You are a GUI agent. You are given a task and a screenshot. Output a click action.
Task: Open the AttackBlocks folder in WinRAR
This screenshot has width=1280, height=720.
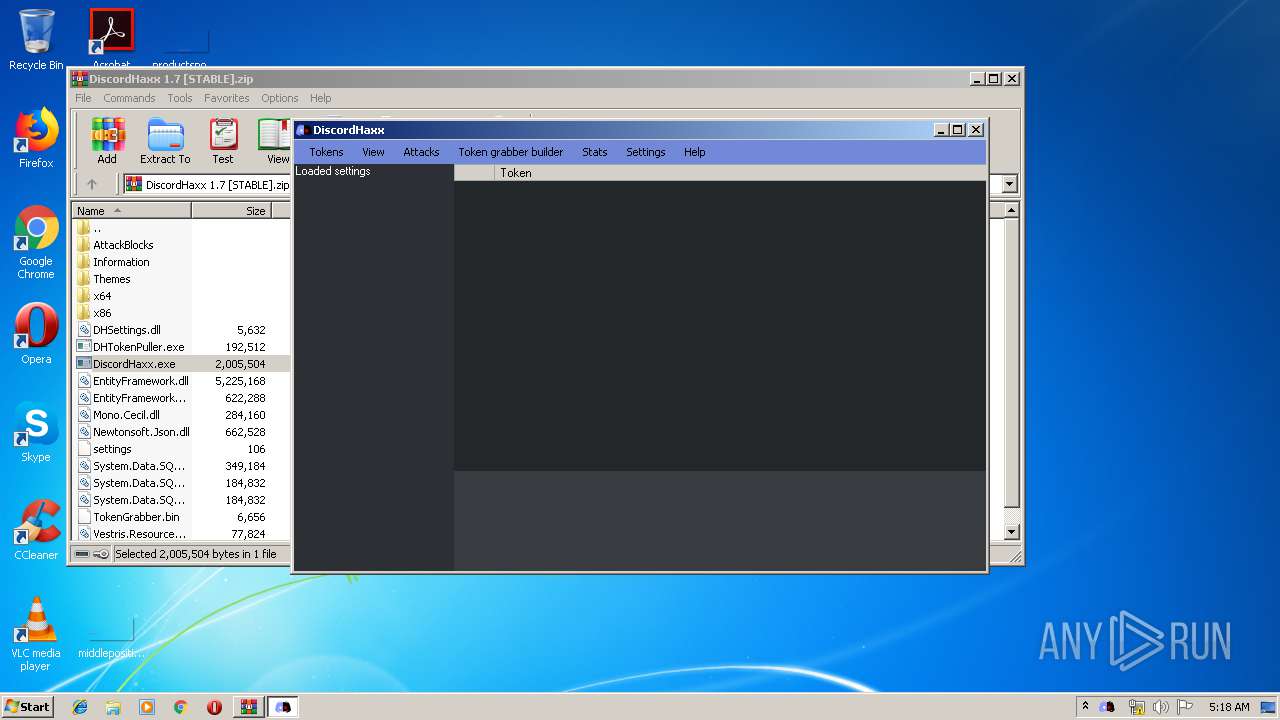(123, 245)
